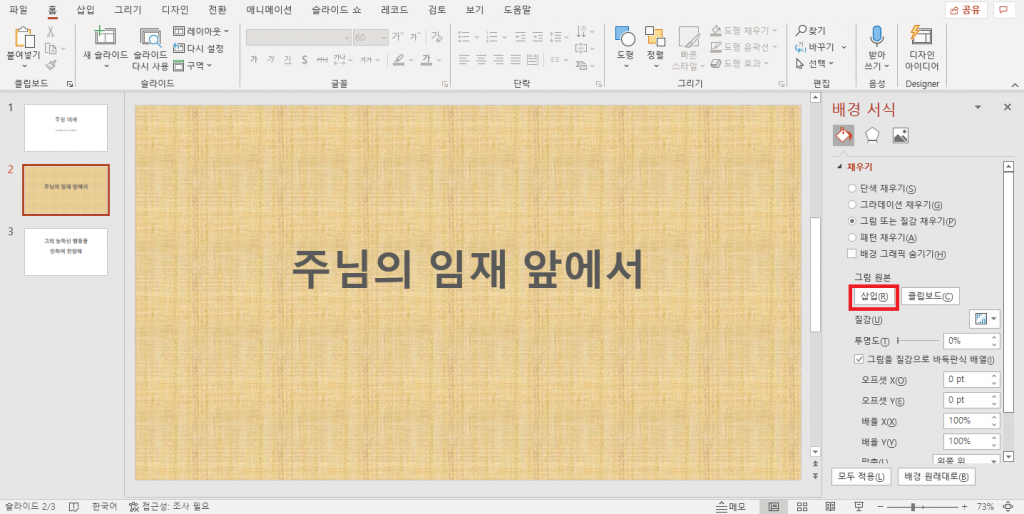Check Hide background graphics (배경 그래픽 숨기기)
This screenshot has height=514, width=1024.
pyautogui.click(x=852, y=254)
